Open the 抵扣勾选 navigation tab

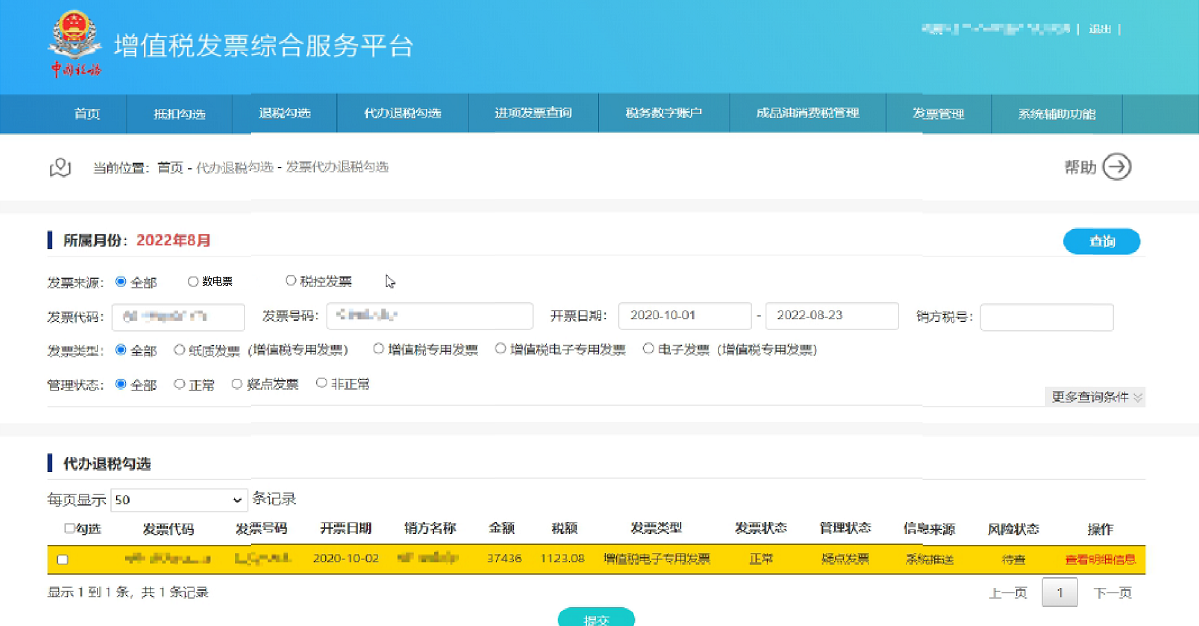180,114
